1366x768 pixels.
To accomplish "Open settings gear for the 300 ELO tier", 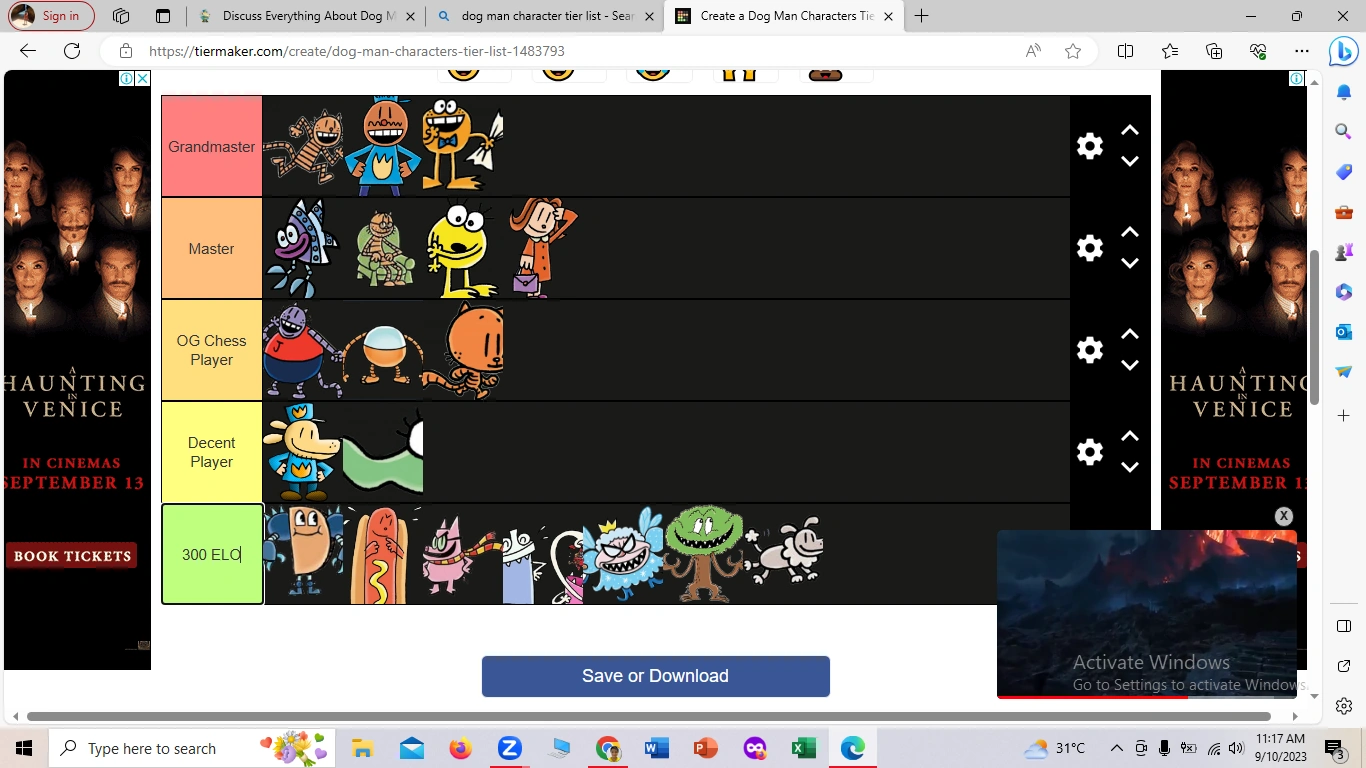I will (x=1089, y=553).
